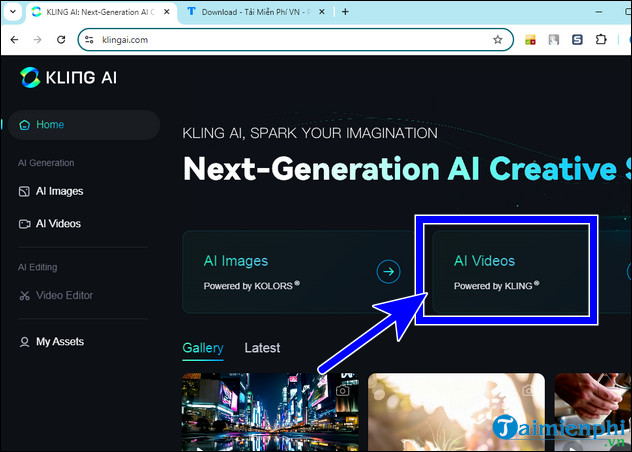The height and width of the screenshot is (452, 632).
Task: Minimize the browser window
Action: click(599, 12)
